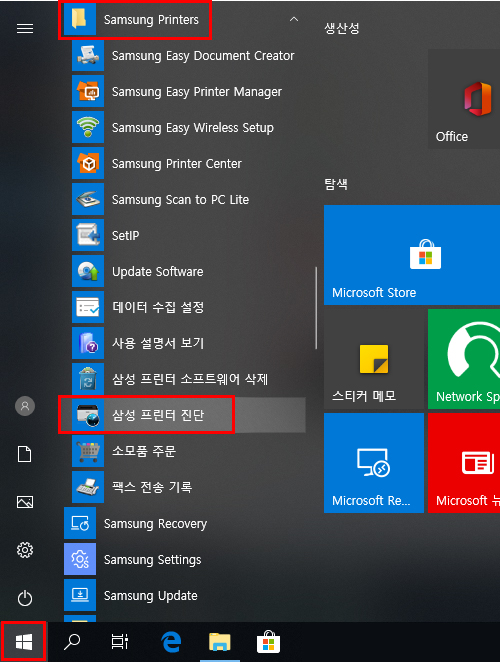Select 'Samsung Scan to PC Lite' label
The height and width of the screenshot is (662, 500).
point(180,199)
